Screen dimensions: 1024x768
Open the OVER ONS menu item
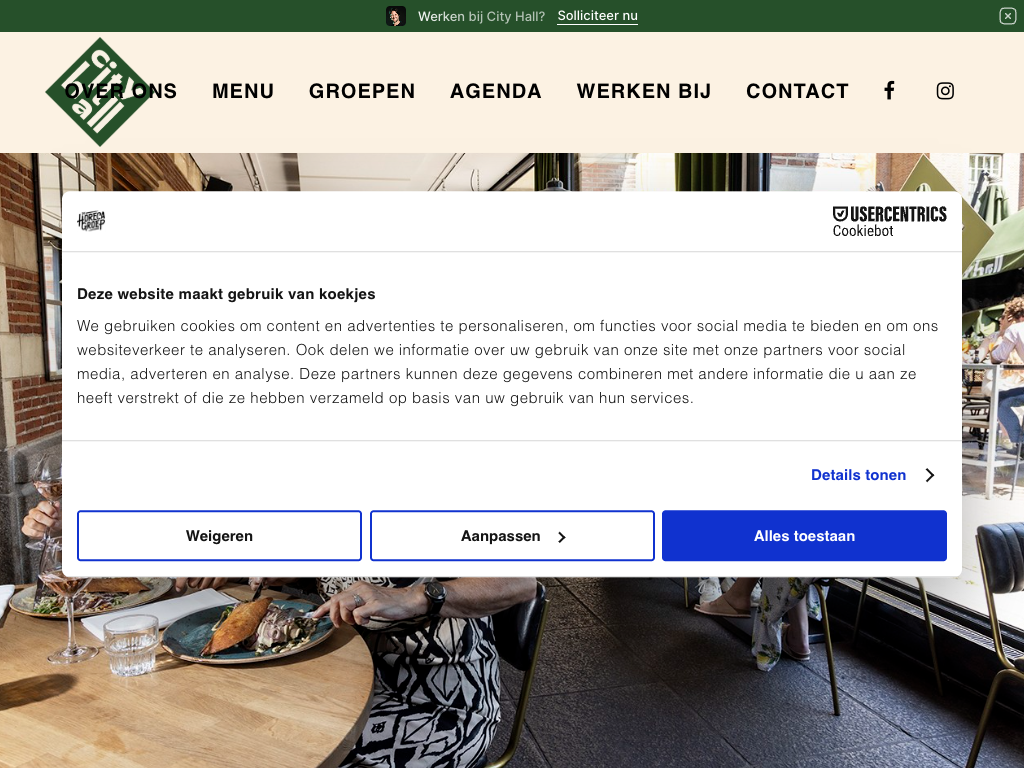click(x=121, y=91)
